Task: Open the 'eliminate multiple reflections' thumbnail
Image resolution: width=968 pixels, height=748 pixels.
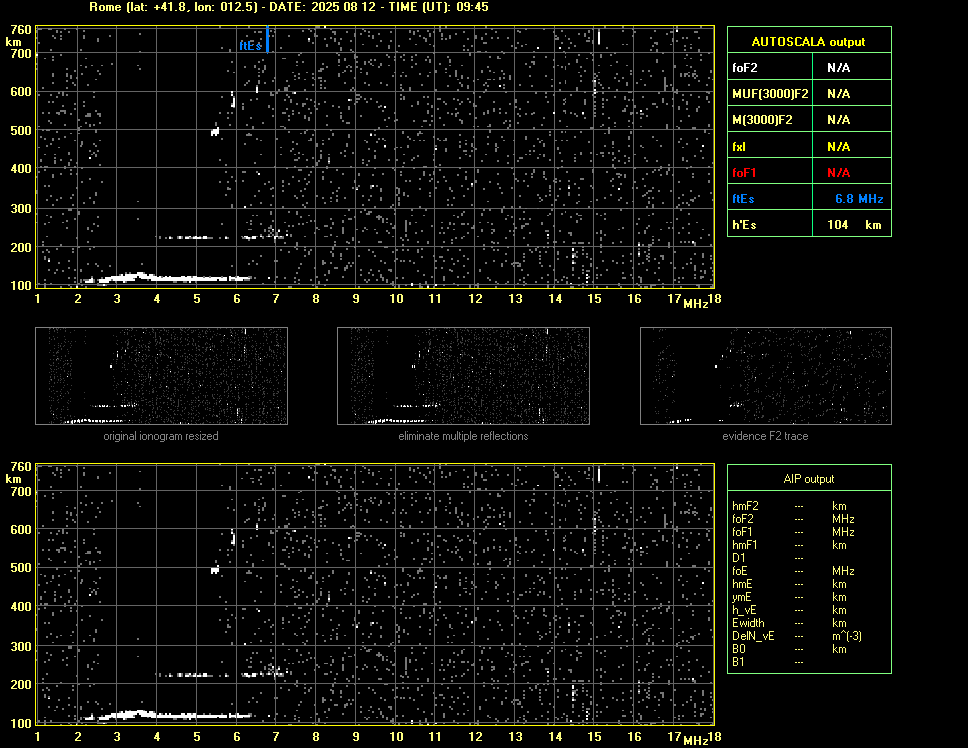Action: [463, 376]
